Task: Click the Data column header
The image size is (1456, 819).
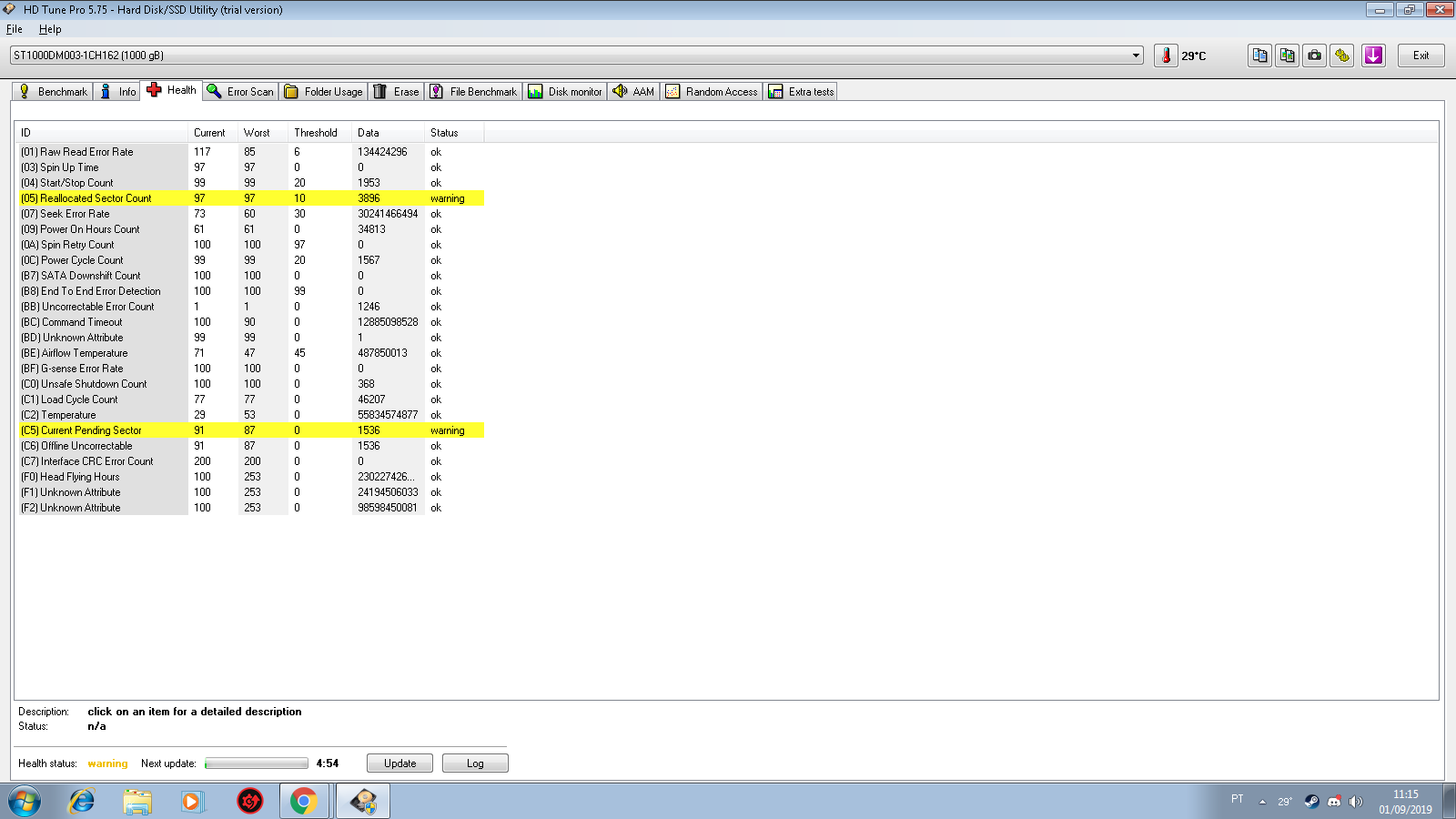Action: click(388, 133)
